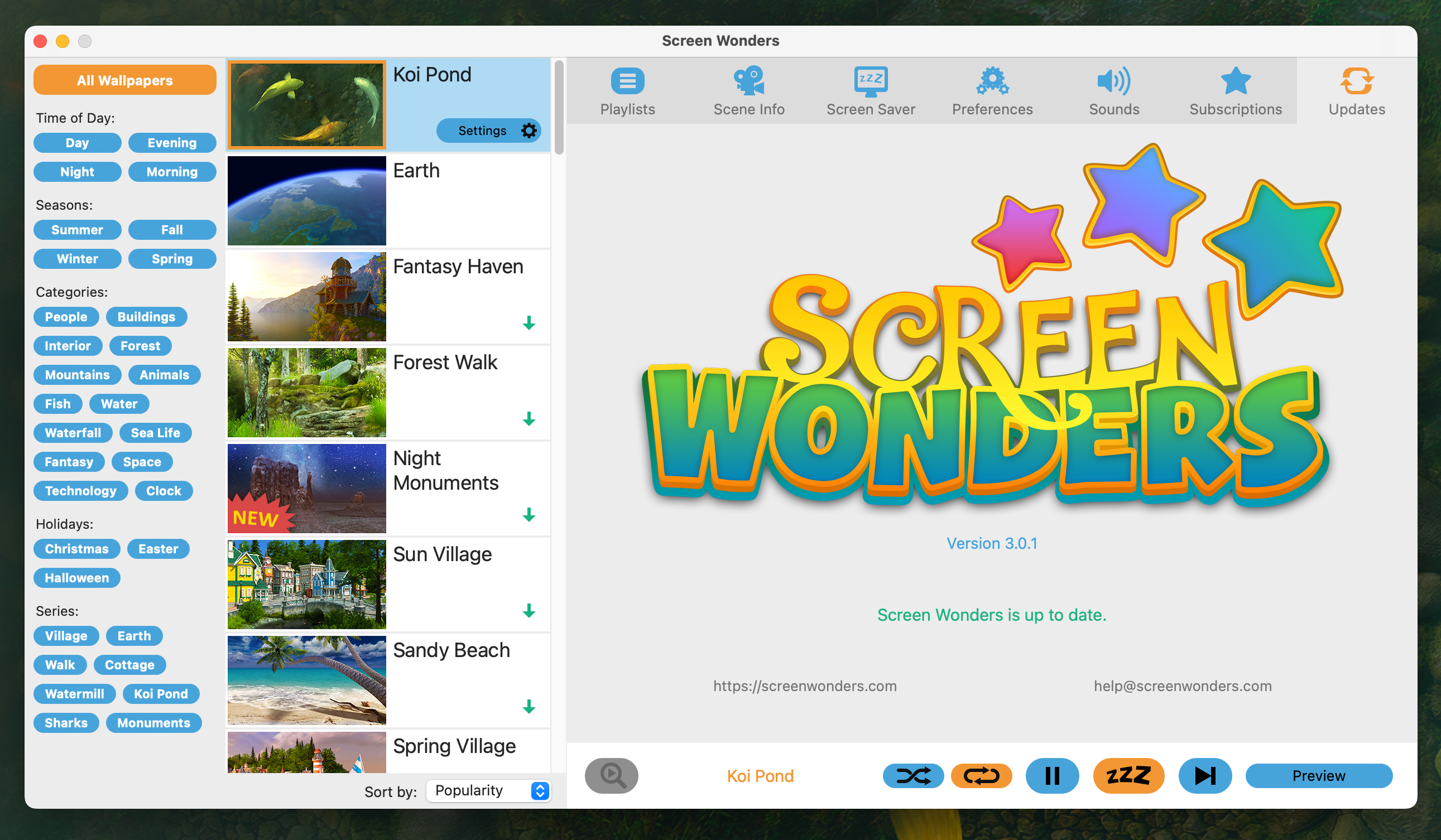The height and width of the screenshot is (840, 1441).
Task: Filter by Spring season
Action: [x=172, y=259]
